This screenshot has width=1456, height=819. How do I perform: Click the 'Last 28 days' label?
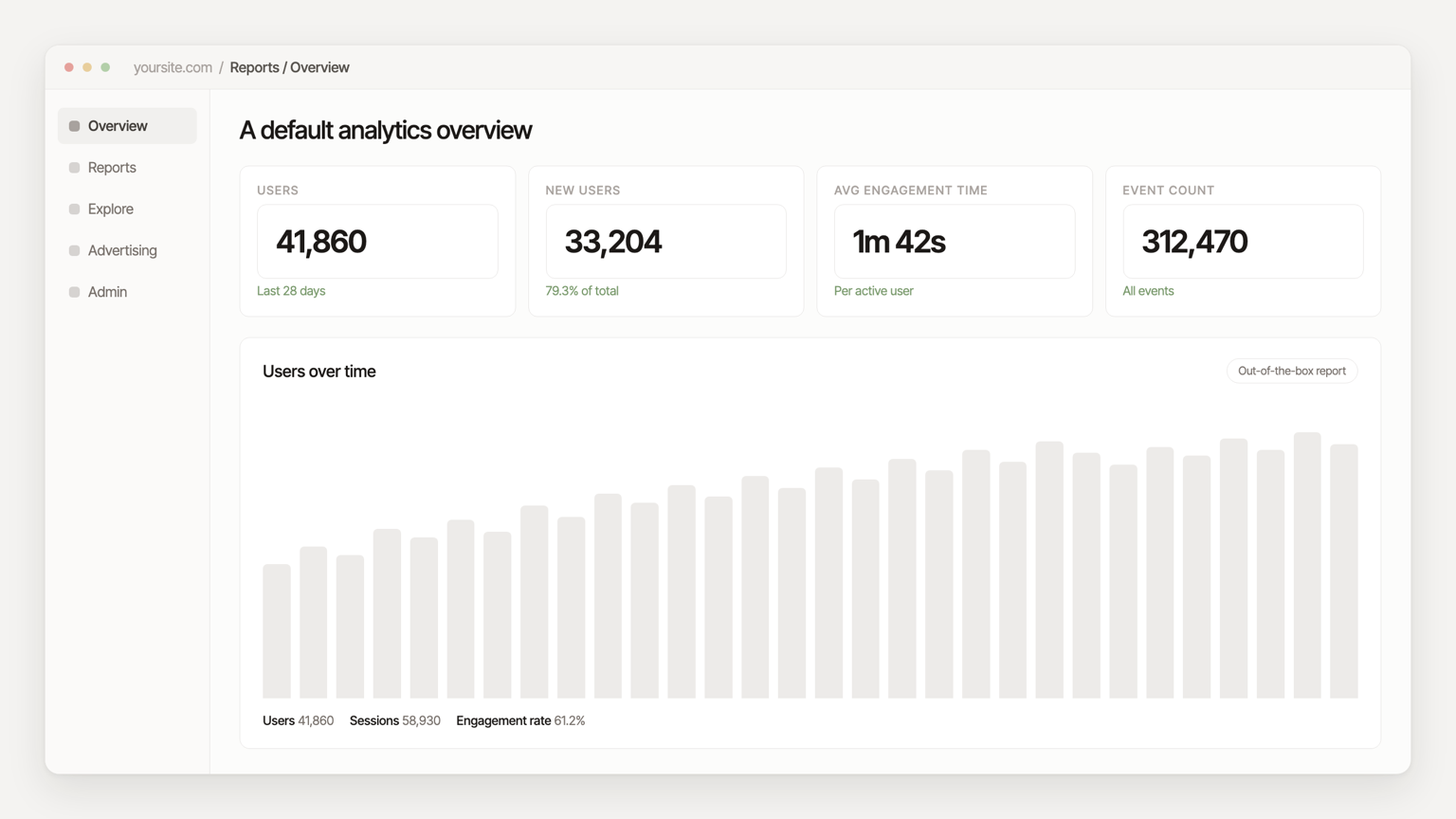(x=291, y=291)
